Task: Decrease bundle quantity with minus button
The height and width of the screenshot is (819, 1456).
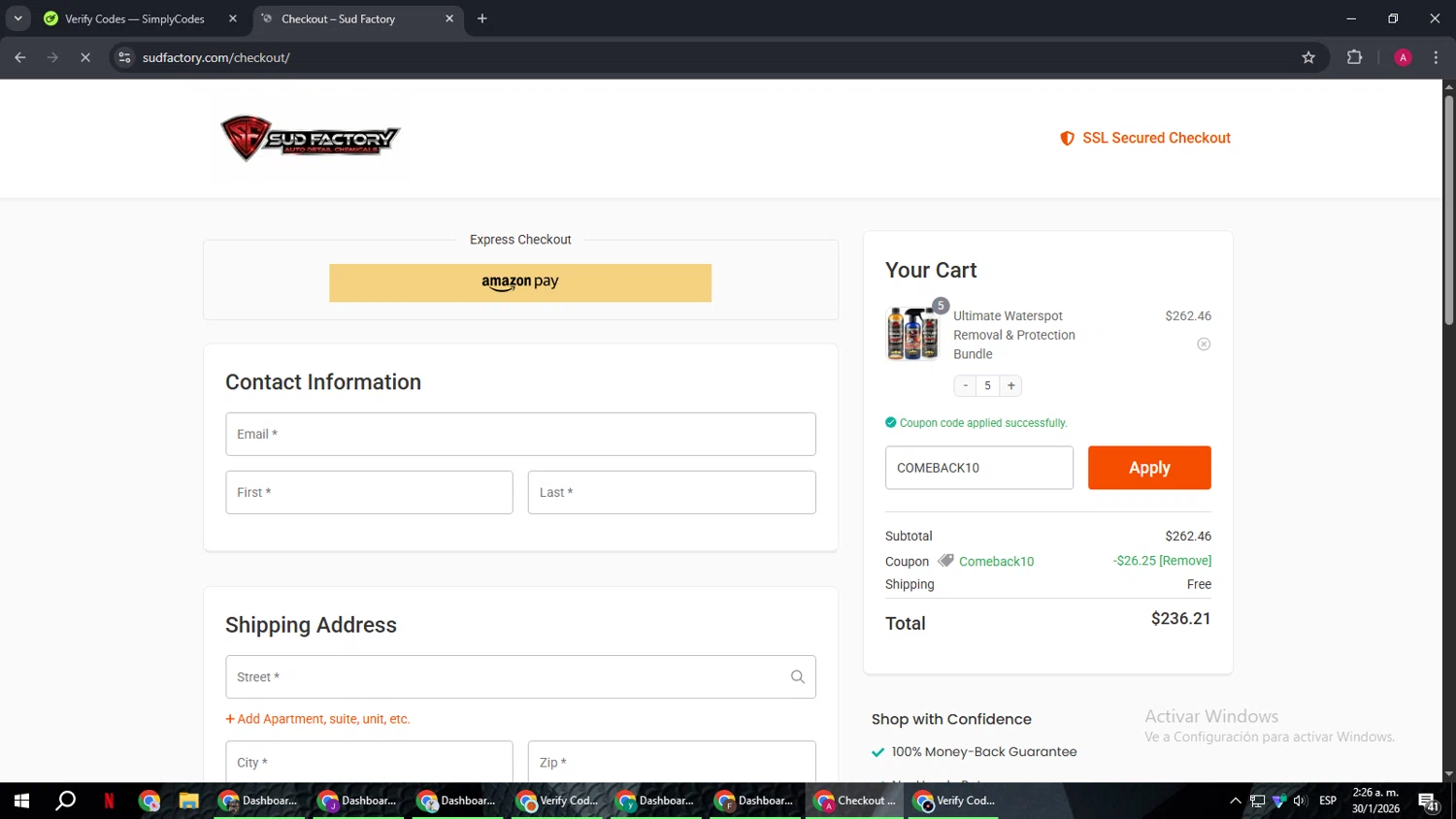Action: click(966, 386)
